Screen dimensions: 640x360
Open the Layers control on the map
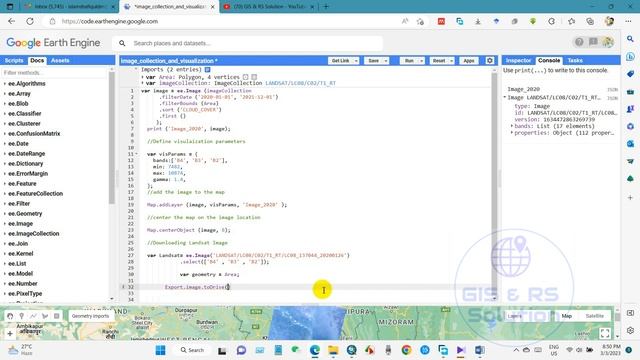515,316
